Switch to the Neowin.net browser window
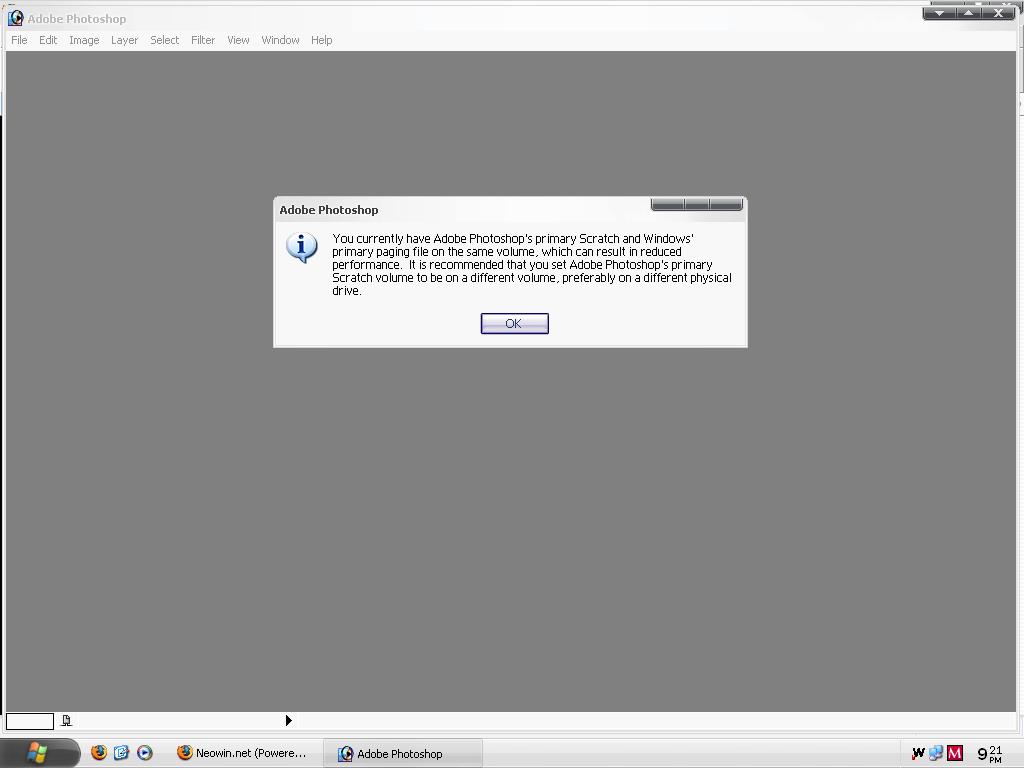This screenshot has height=768, width=1024. 243,753
